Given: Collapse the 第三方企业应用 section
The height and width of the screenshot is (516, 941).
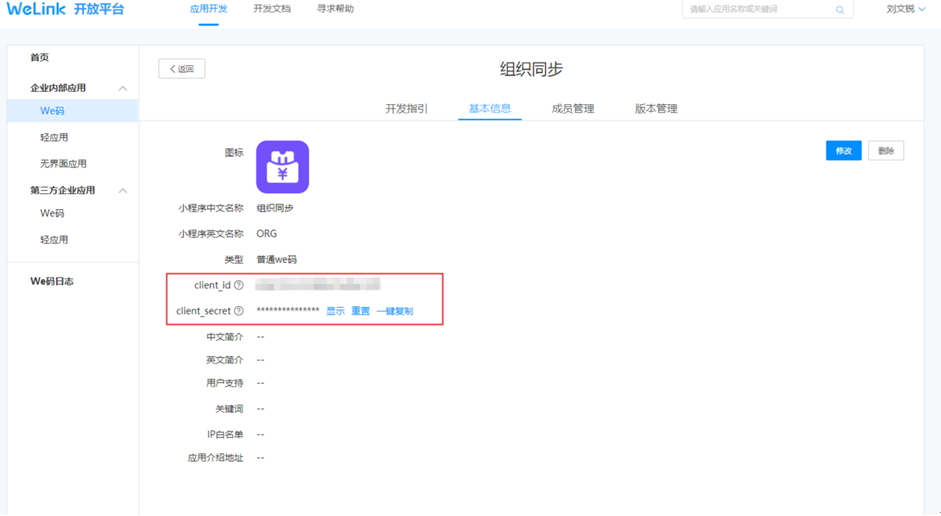Looking at the screenshot, I should click(x=123, y=191).
